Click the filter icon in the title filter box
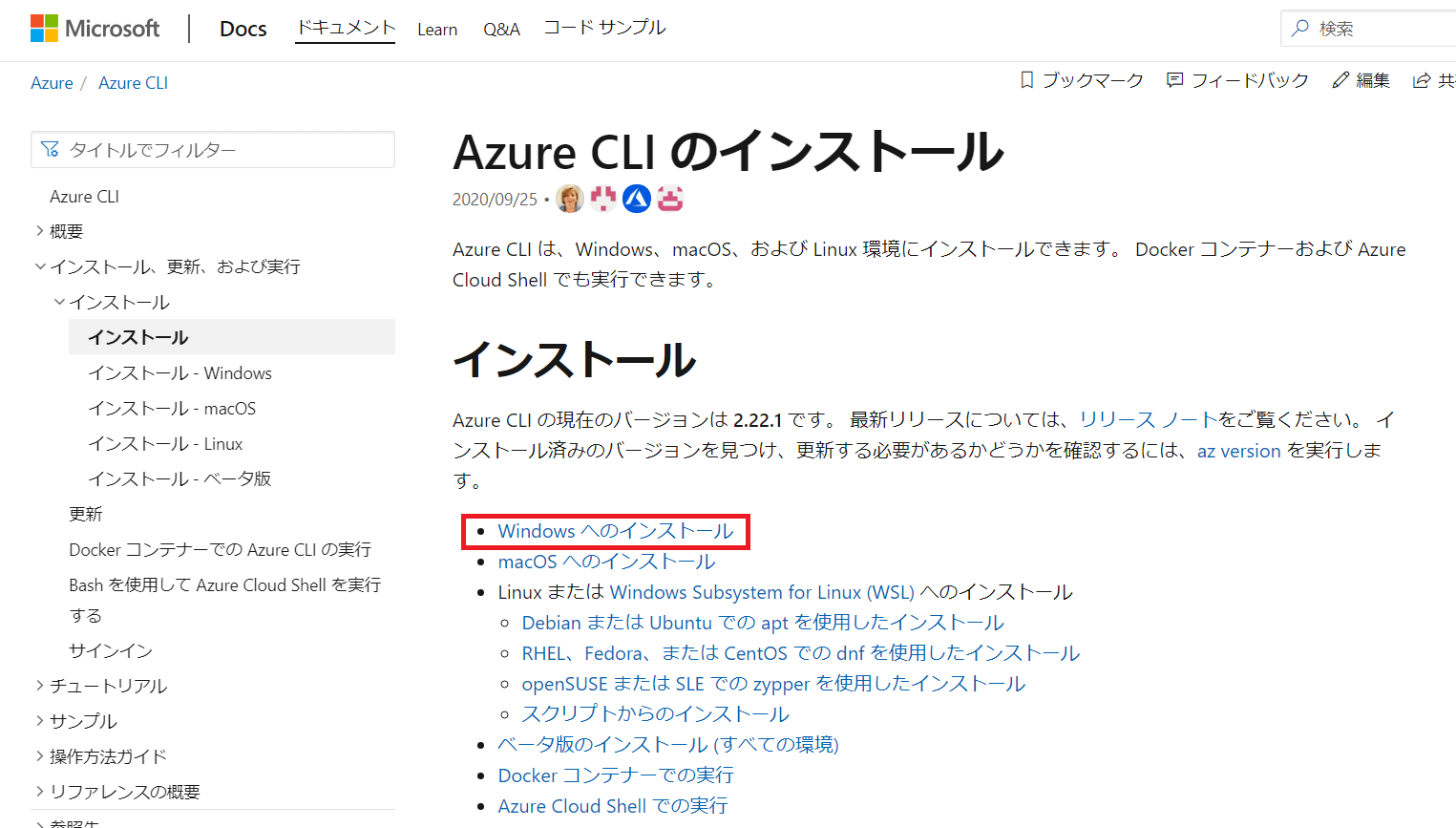Image resolution: width=1456 pixels, height=828 pixels. pyautogui.click(x=51, y=150)
